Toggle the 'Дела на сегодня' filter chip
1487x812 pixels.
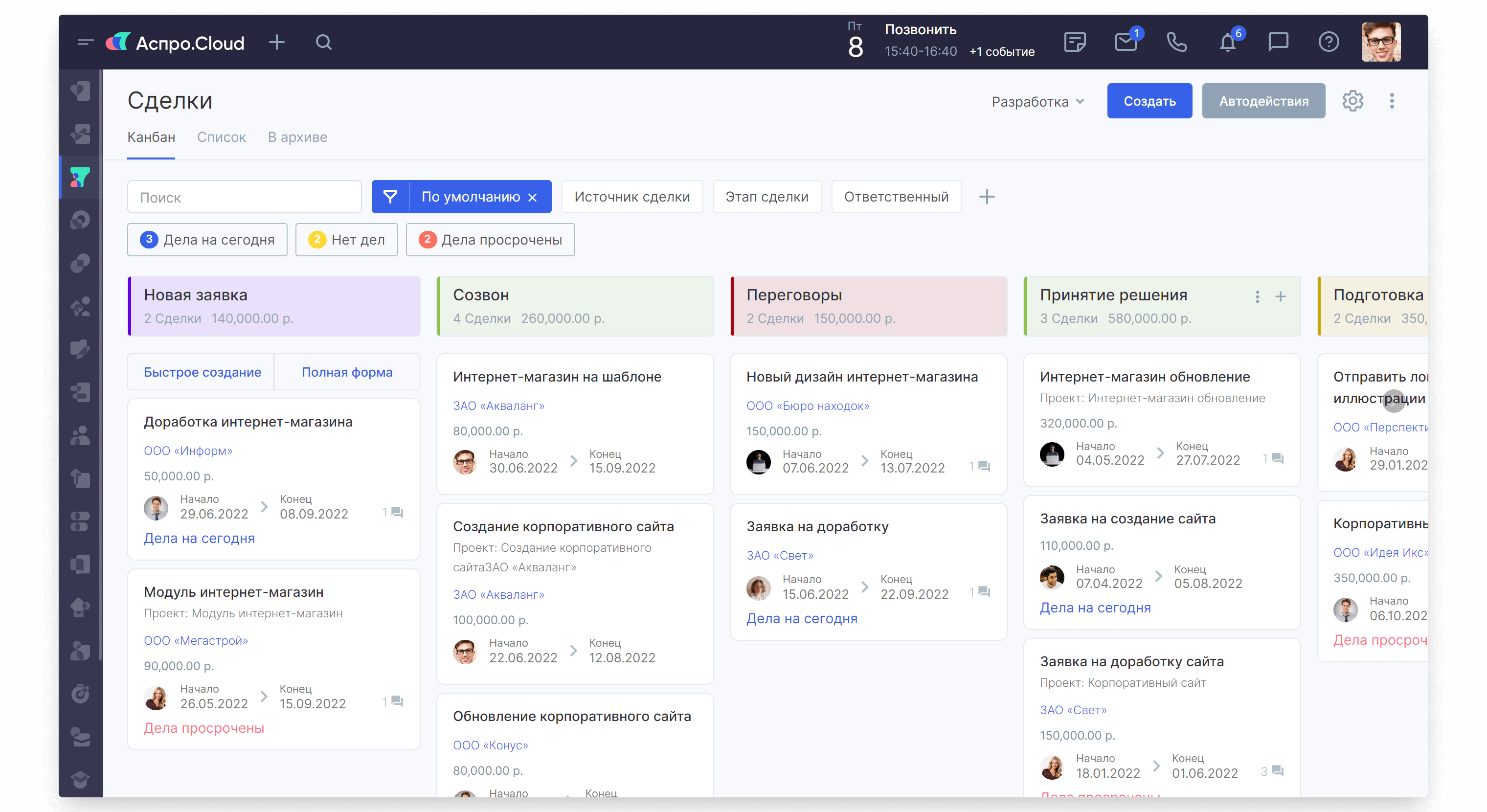pos(207,240)
